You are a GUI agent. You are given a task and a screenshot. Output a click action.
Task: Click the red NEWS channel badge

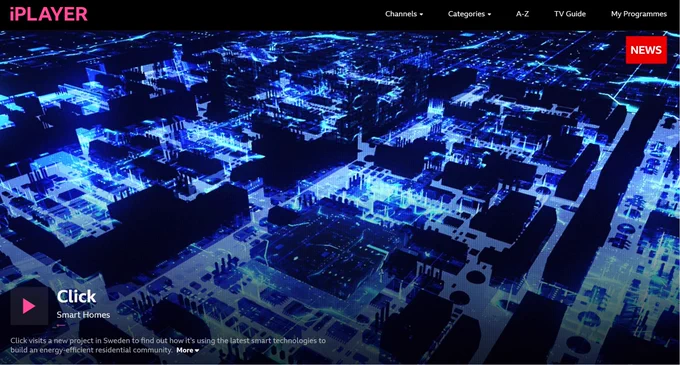[646, 50]
